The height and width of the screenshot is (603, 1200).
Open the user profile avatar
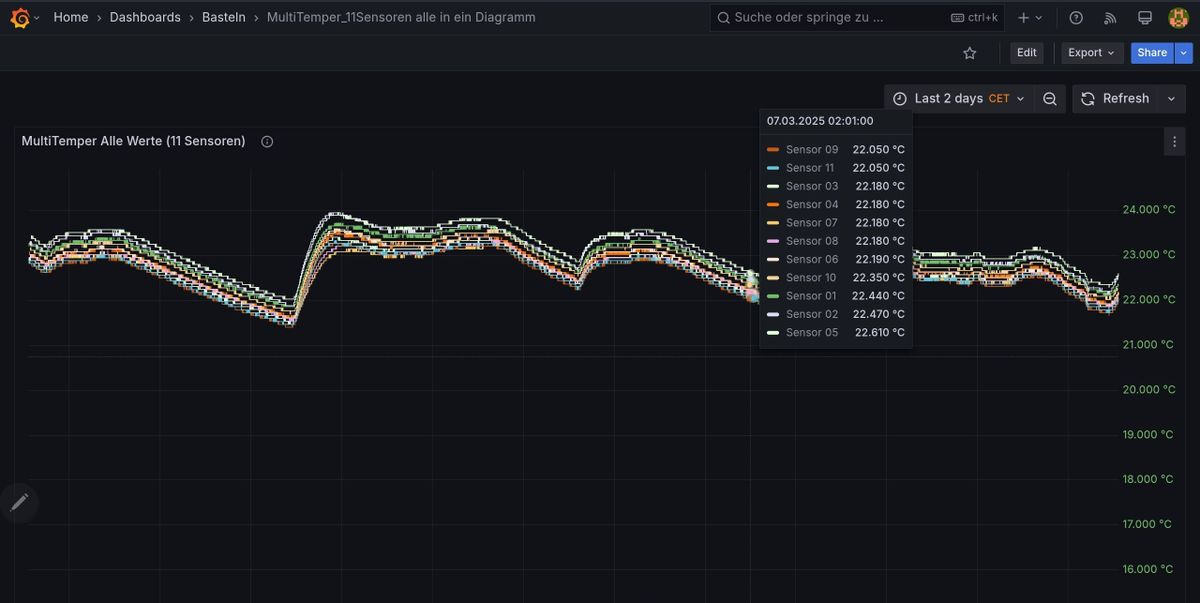[x=1178, y=17]
